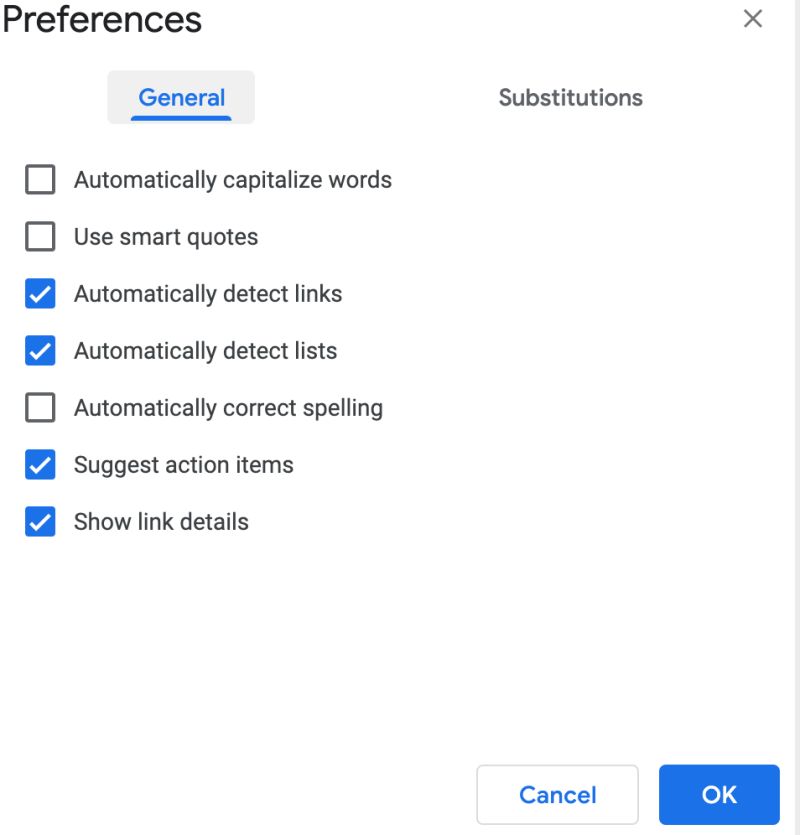
Task: Click the "Automatically capitalize words" label text
Action: pos(232,180)
